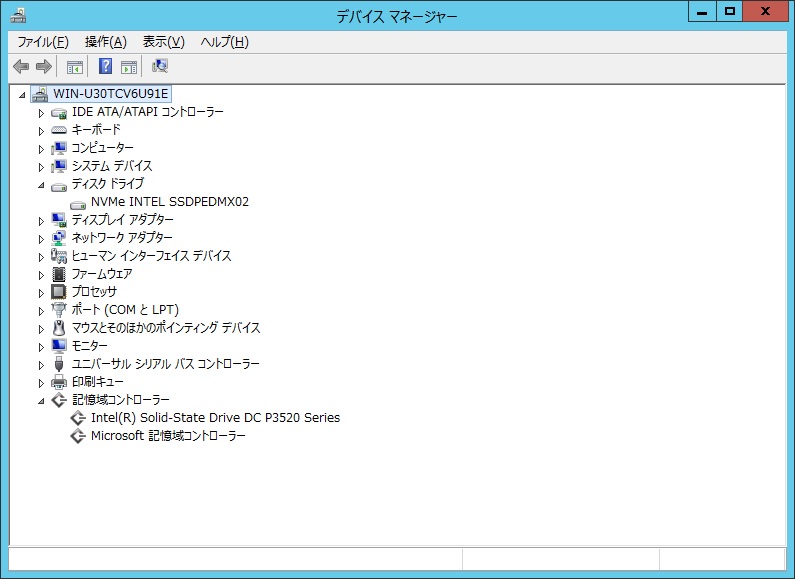Select the Microsoft 記憶域コントローラー device
Image resolution: width=795 pixels, height=579 pixels.
click(x=168, y=436)
